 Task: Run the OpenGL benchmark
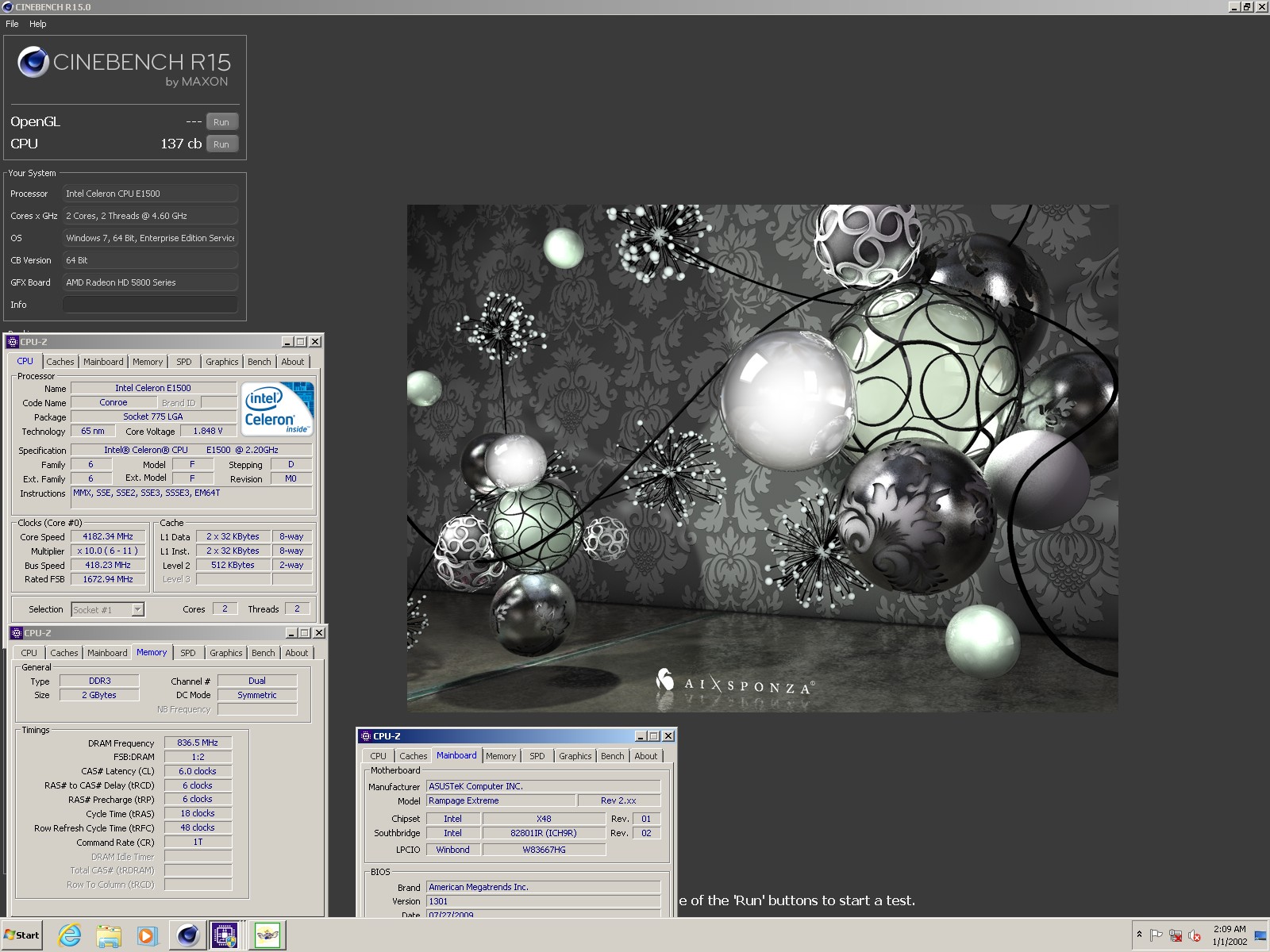(x=221, y=121)
